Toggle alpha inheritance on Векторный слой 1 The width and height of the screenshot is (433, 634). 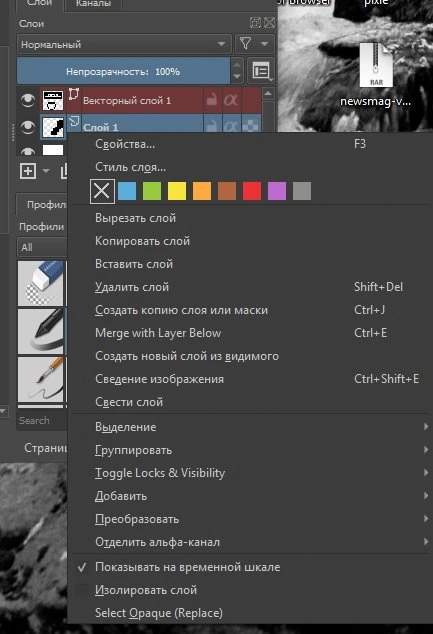coord(230,99)
